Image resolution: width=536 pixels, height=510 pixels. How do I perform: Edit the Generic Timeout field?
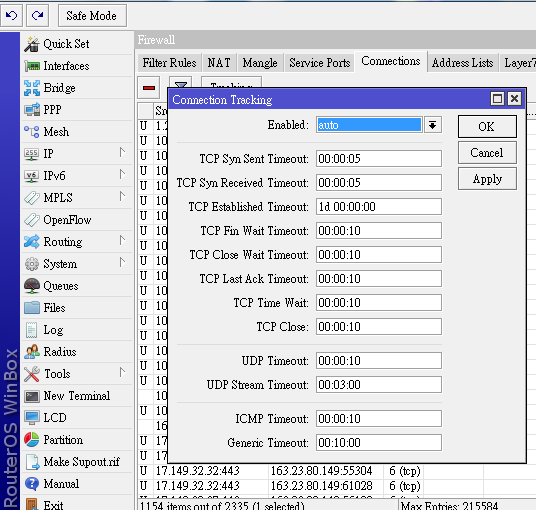379,443
